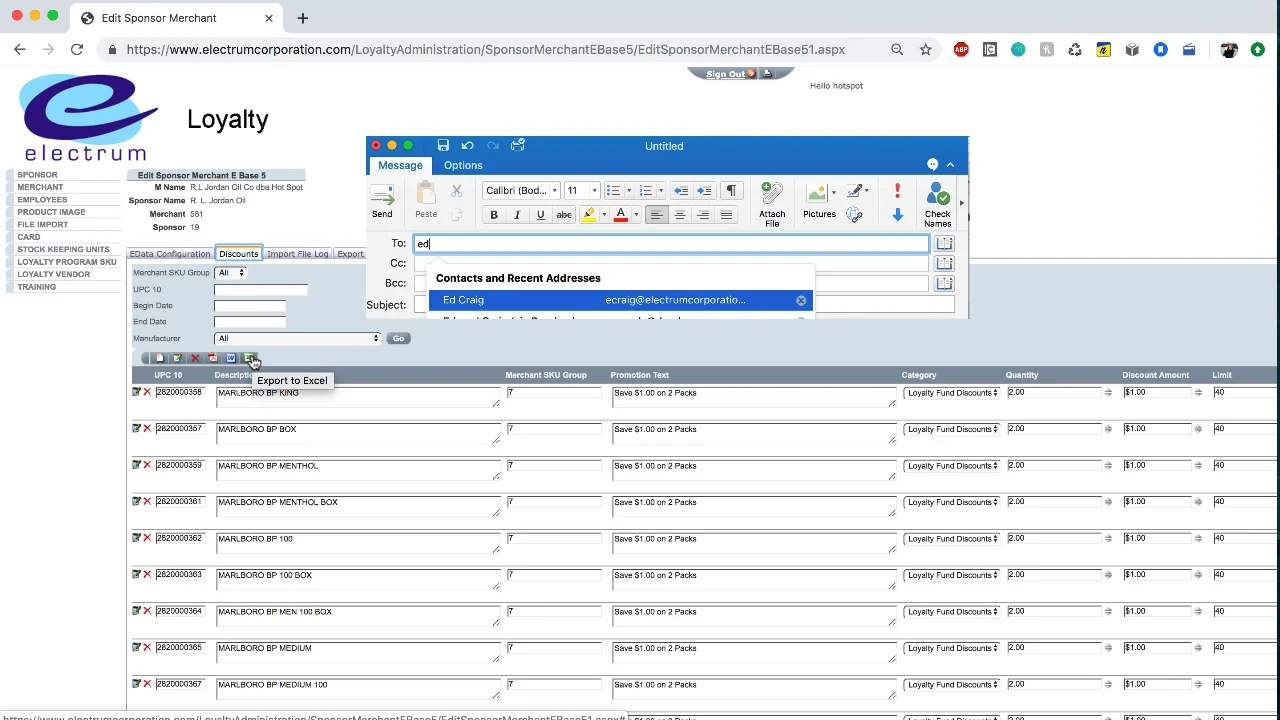Image resolution: width=1280 pixels, height=720 pixels.
Task: Switch to the Import File Log tab
Action: 297,254
